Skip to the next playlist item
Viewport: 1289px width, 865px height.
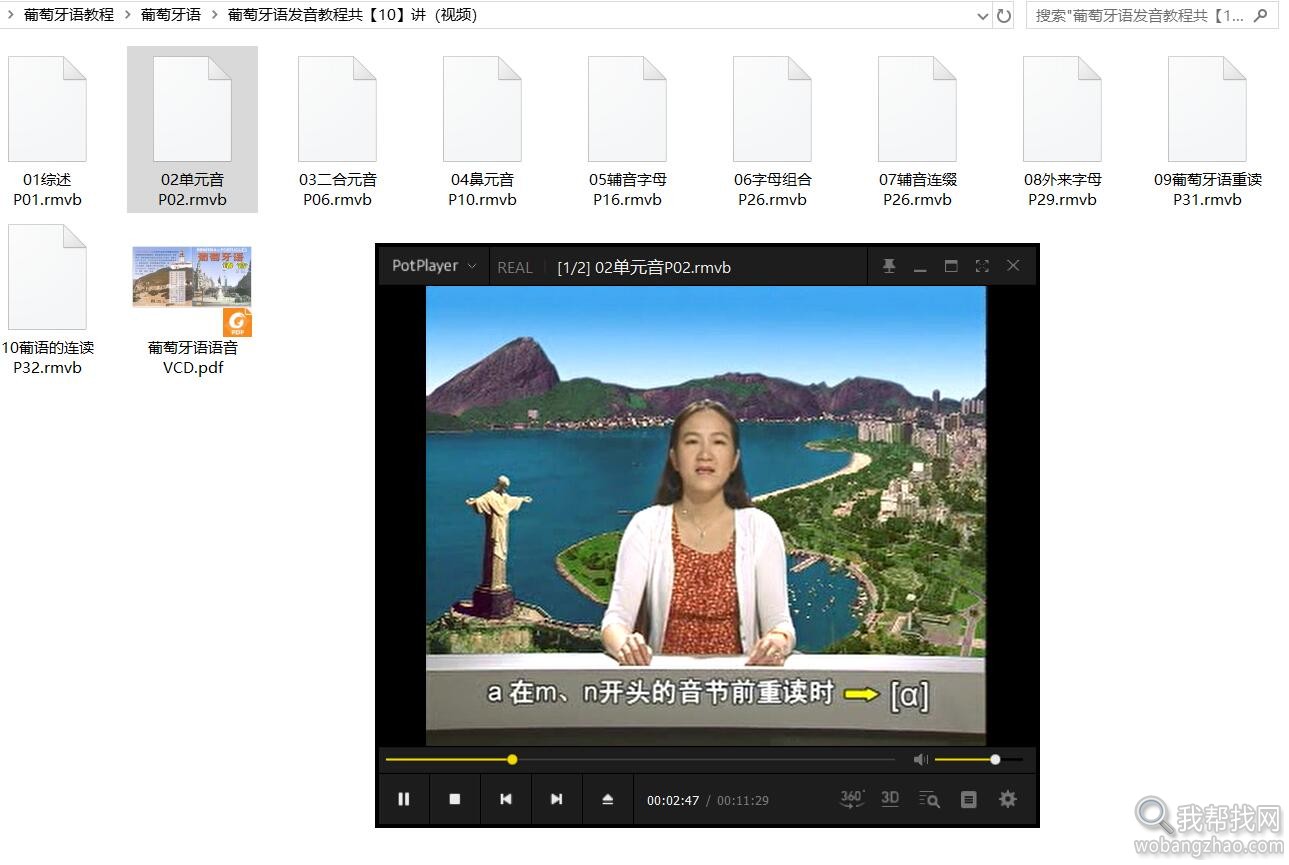(556, 798)
